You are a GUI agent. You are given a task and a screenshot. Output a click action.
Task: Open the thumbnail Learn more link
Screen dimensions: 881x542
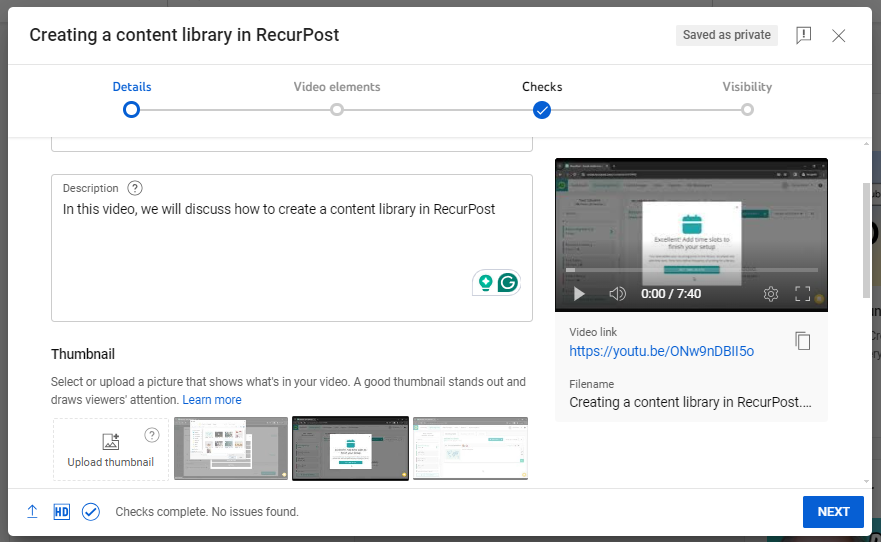pyautogui.click(x=212, y=400)
